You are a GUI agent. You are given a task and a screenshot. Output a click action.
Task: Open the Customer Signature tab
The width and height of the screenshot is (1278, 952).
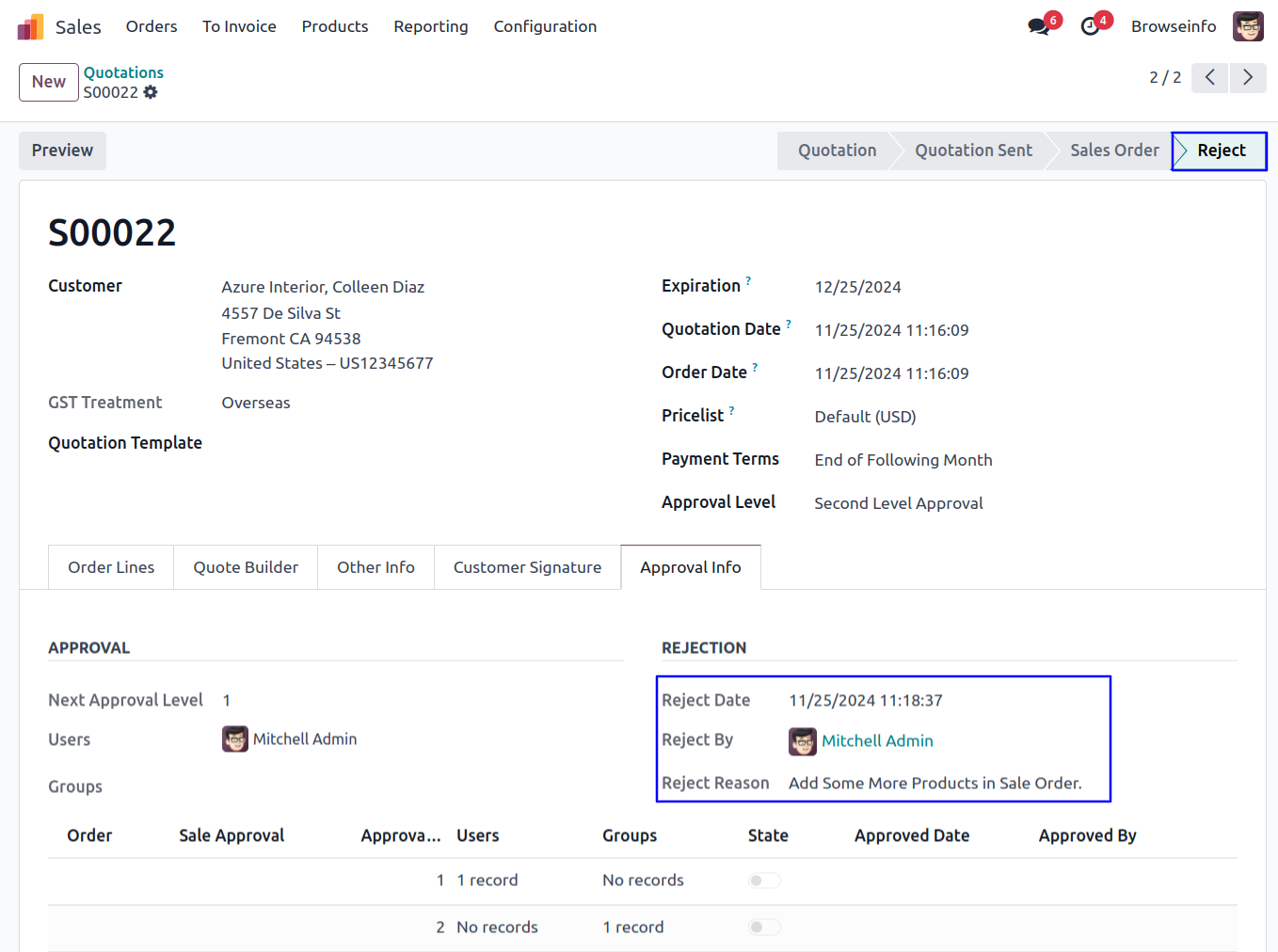click(527, 567)
